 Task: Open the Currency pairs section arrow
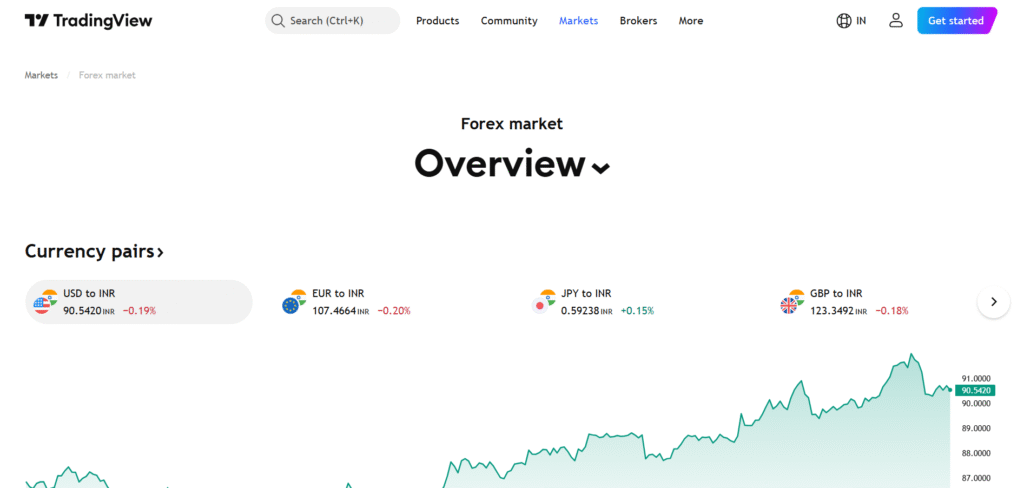[160, 252]
